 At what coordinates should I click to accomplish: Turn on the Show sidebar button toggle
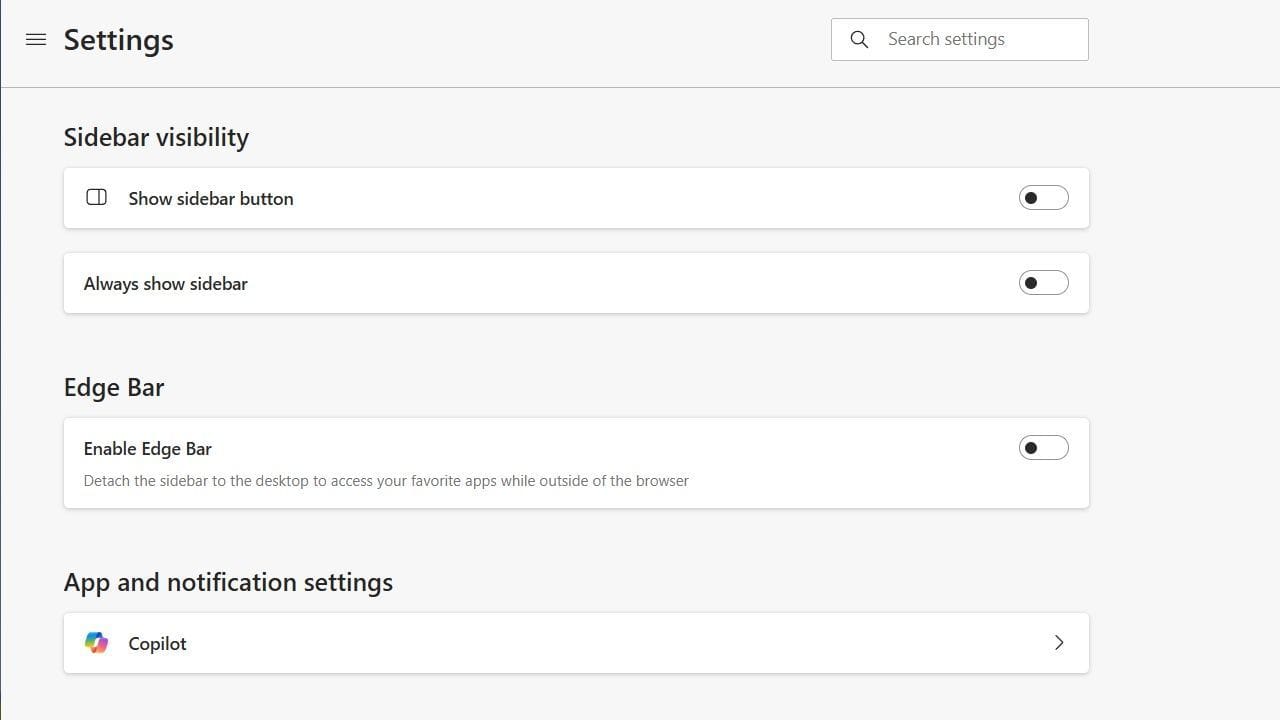click(x=1043, y=198)
